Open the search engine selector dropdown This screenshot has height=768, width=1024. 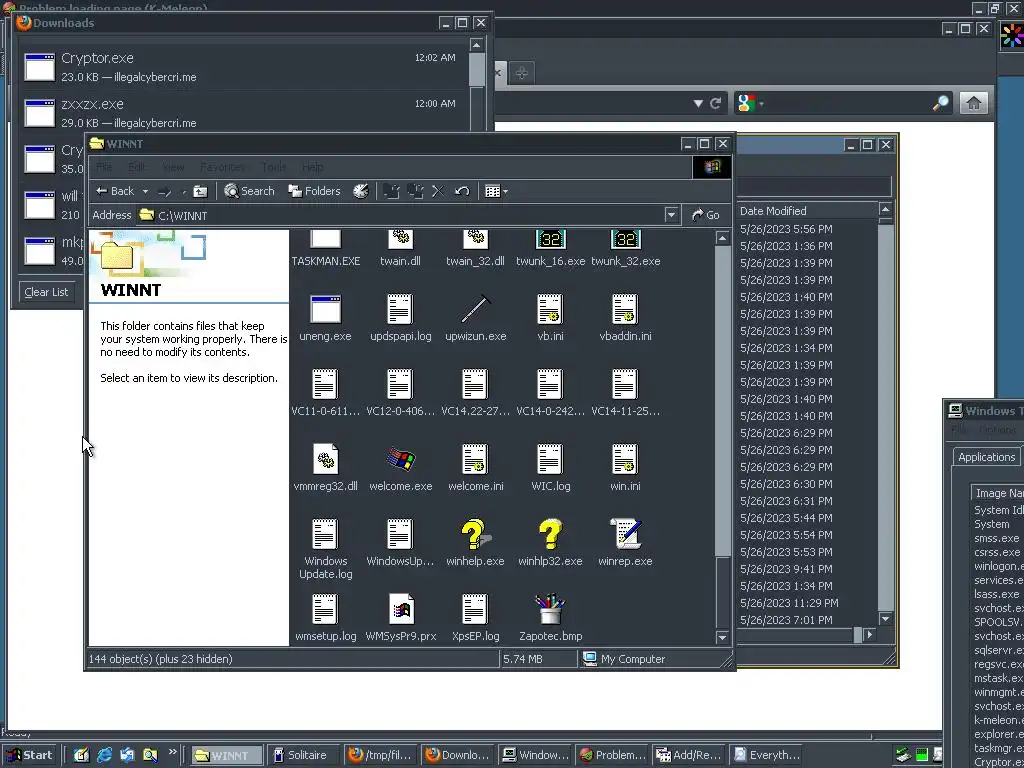750,103
